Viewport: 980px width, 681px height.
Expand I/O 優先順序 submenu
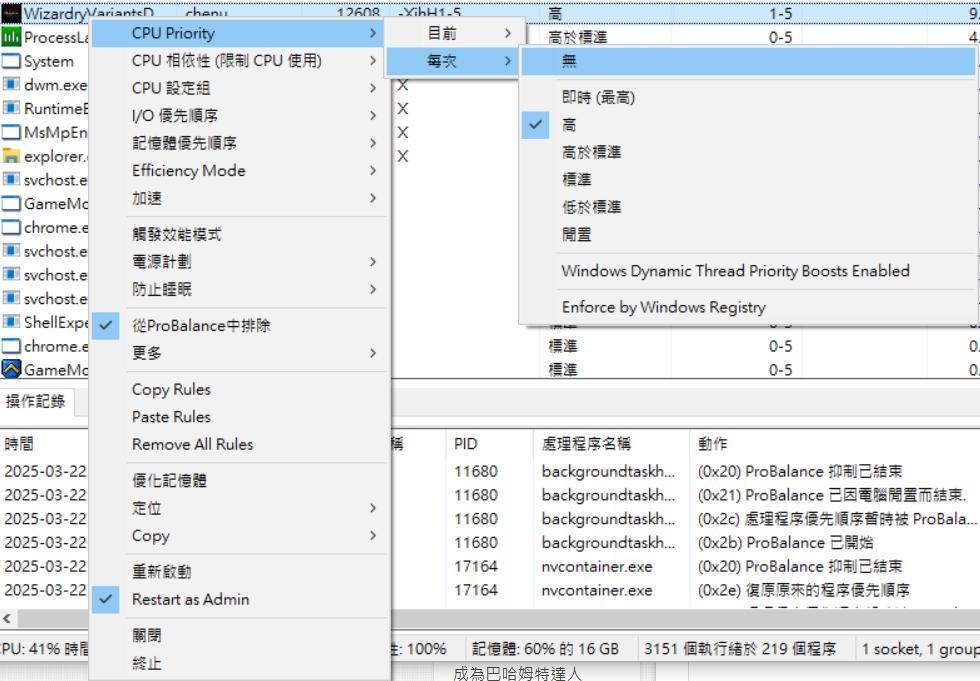238,116
